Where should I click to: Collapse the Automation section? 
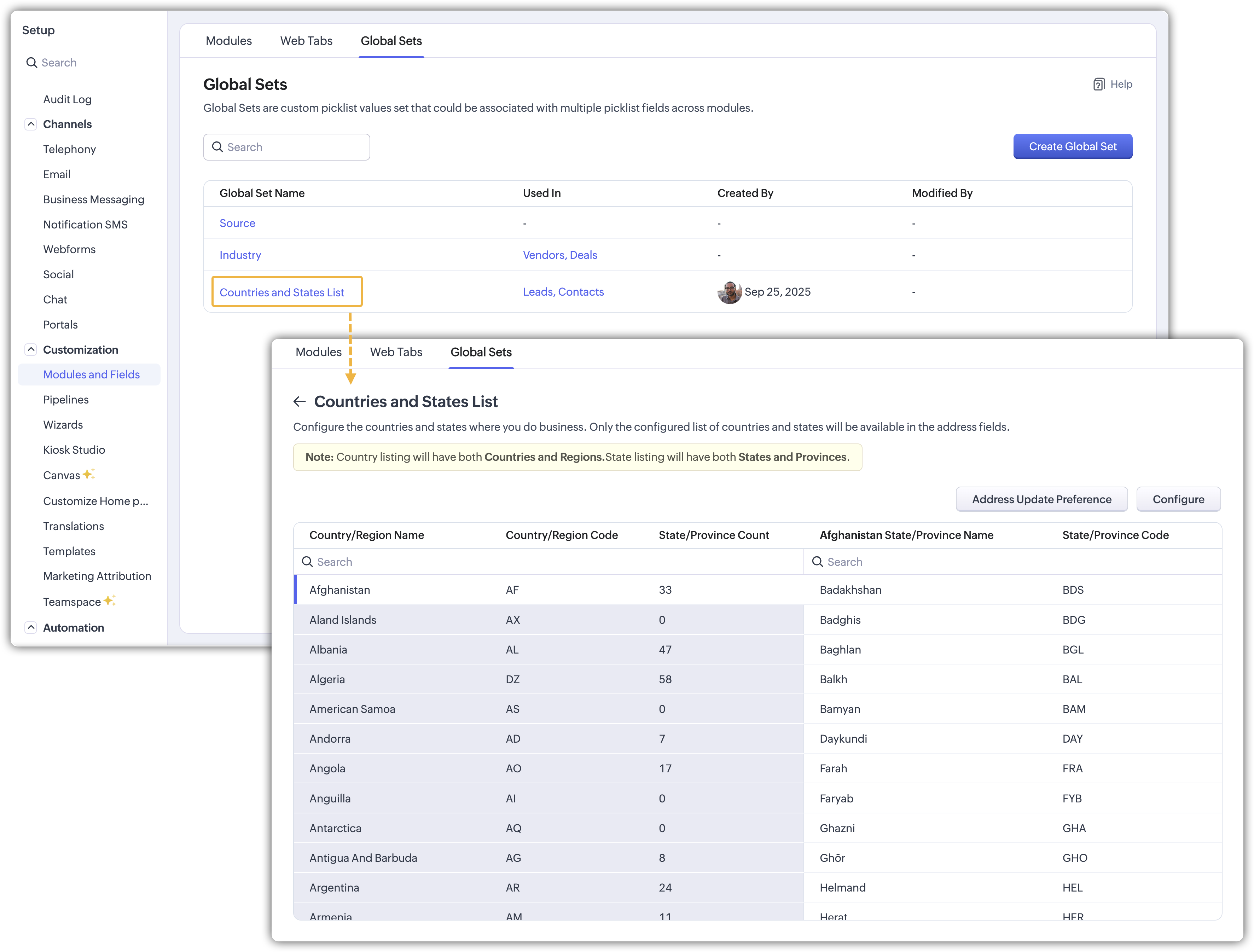coord(31,628)
